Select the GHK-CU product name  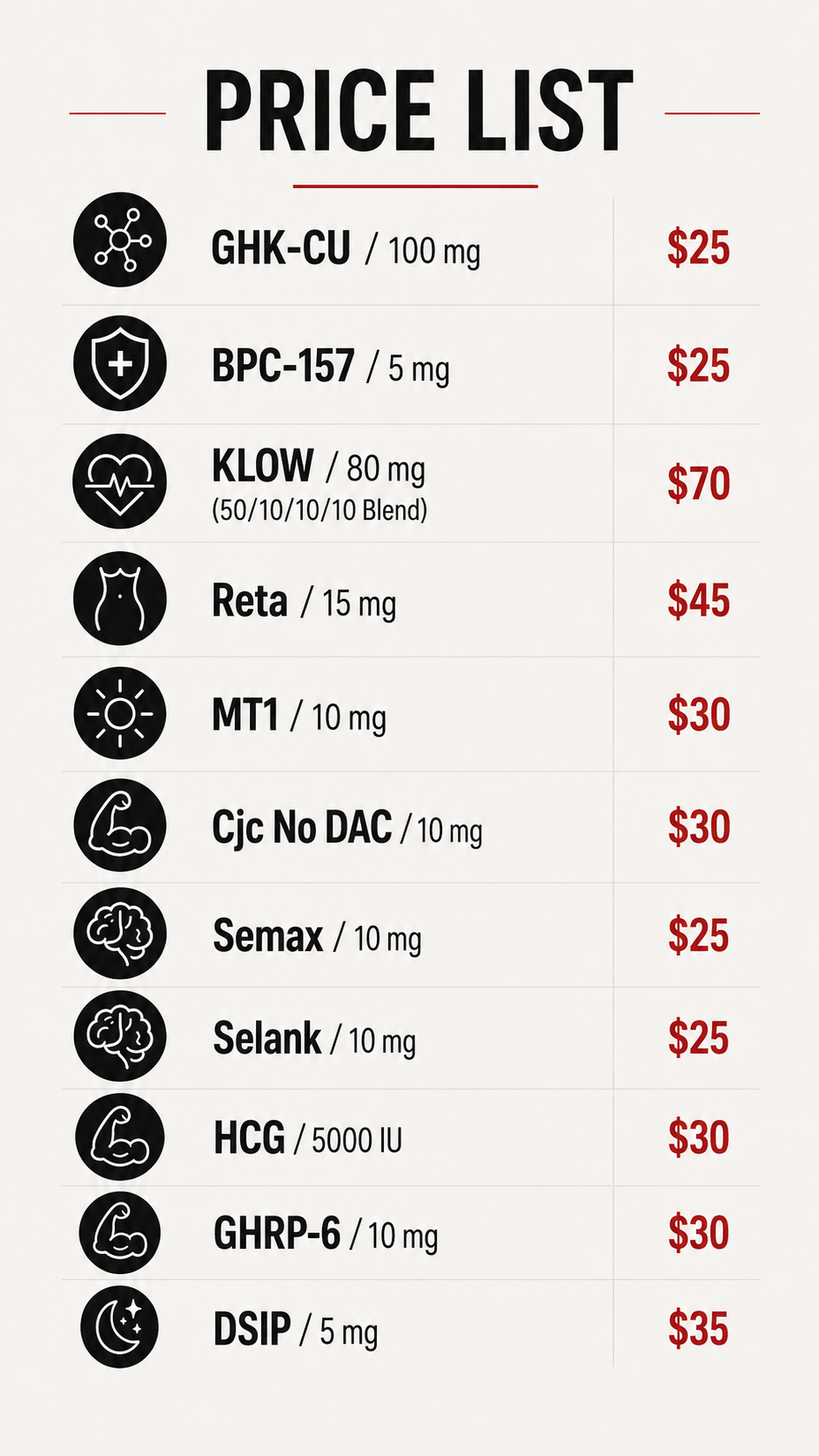click(x=281, y=248)
